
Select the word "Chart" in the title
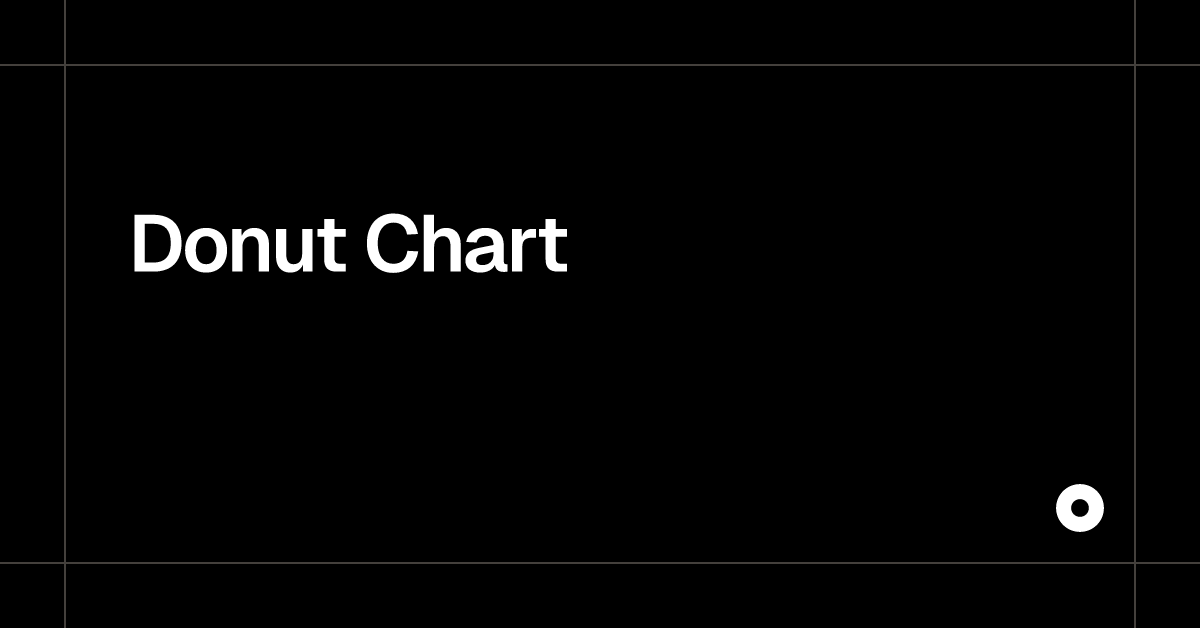point(466,244)
